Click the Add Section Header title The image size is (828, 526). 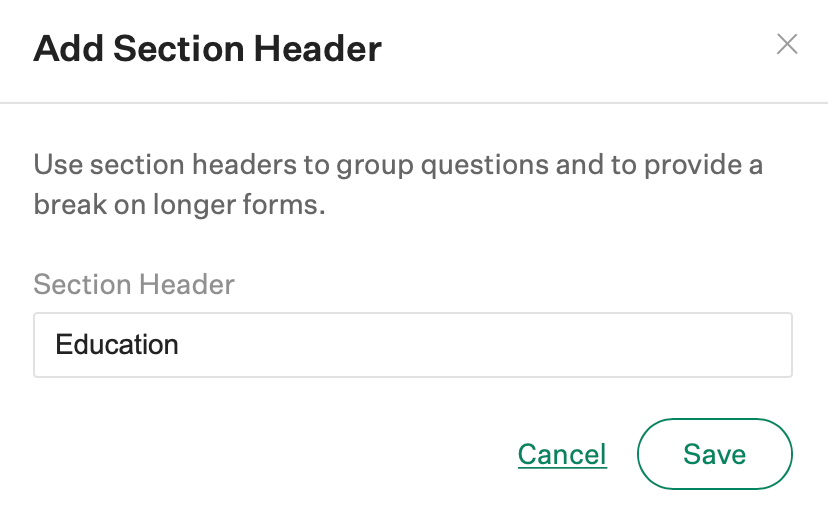click(x=208, y=48)
